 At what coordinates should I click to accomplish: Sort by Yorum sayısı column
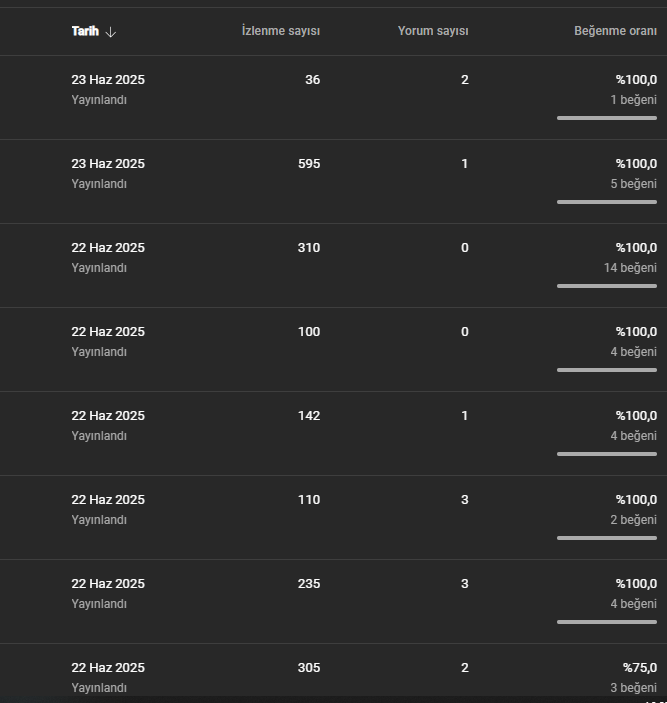pos(433,31)
